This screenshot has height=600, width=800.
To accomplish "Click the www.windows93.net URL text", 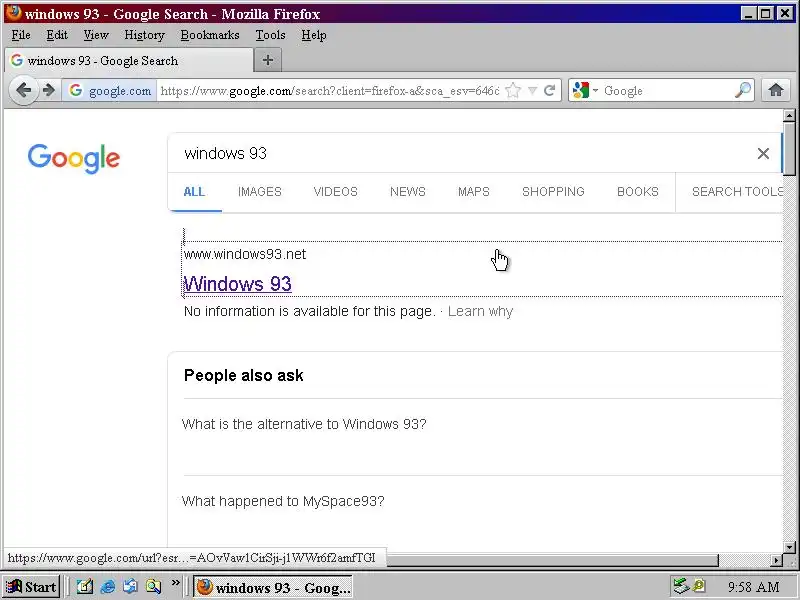I will click(244, 254).
